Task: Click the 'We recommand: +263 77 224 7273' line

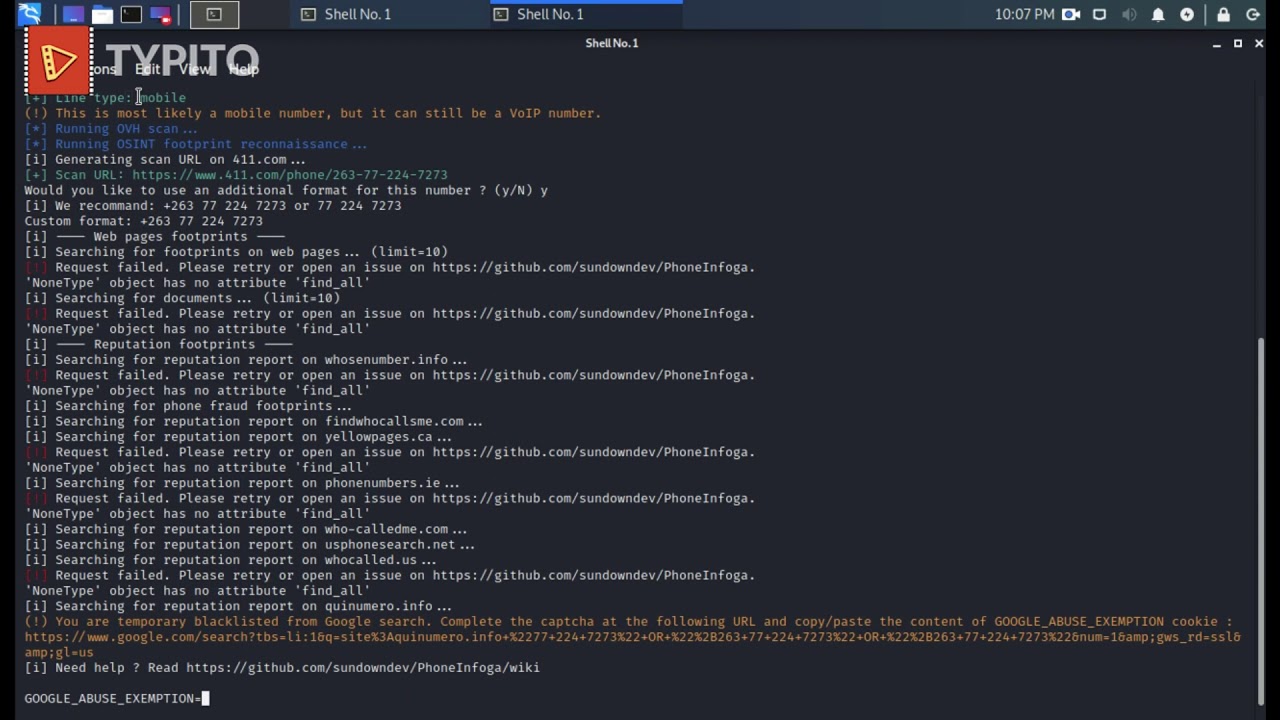Action: tap(213, 205)
